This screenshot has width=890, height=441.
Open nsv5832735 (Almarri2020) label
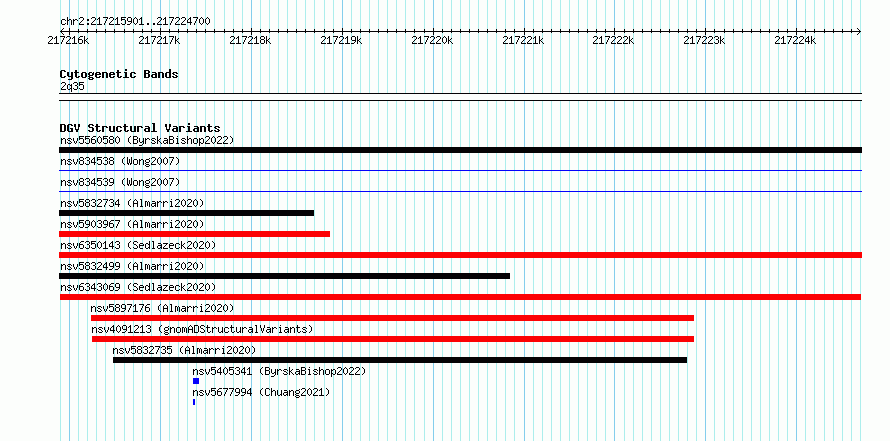[184, 350]
